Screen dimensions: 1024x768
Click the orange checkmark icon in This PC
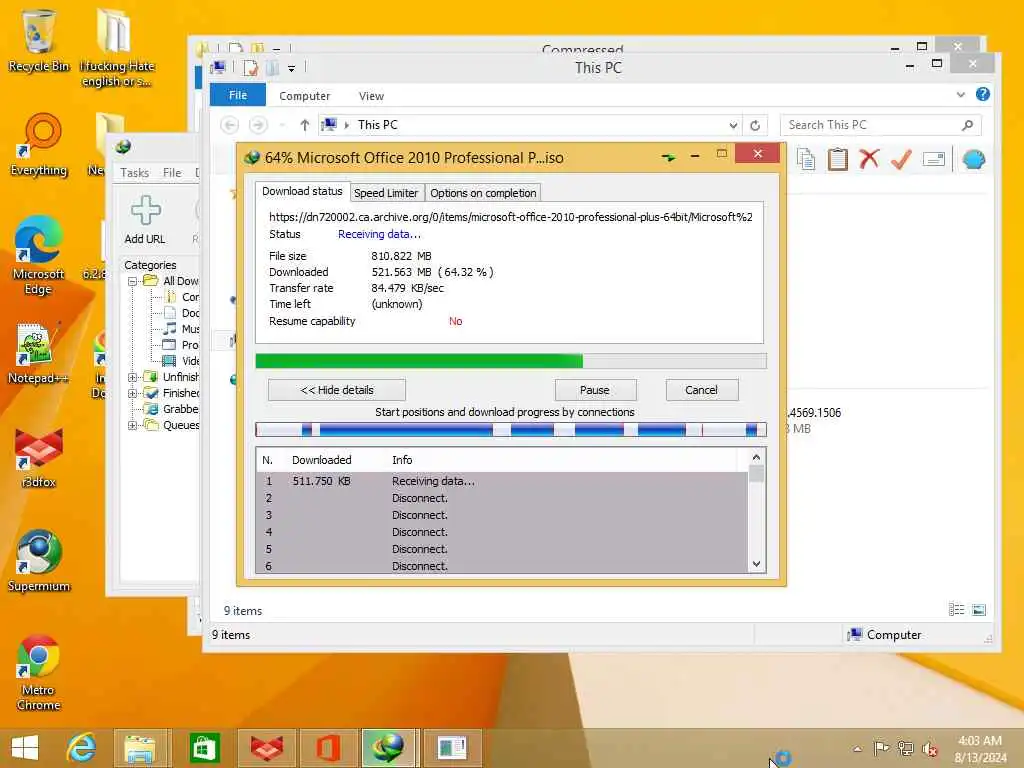coord(901,159)
